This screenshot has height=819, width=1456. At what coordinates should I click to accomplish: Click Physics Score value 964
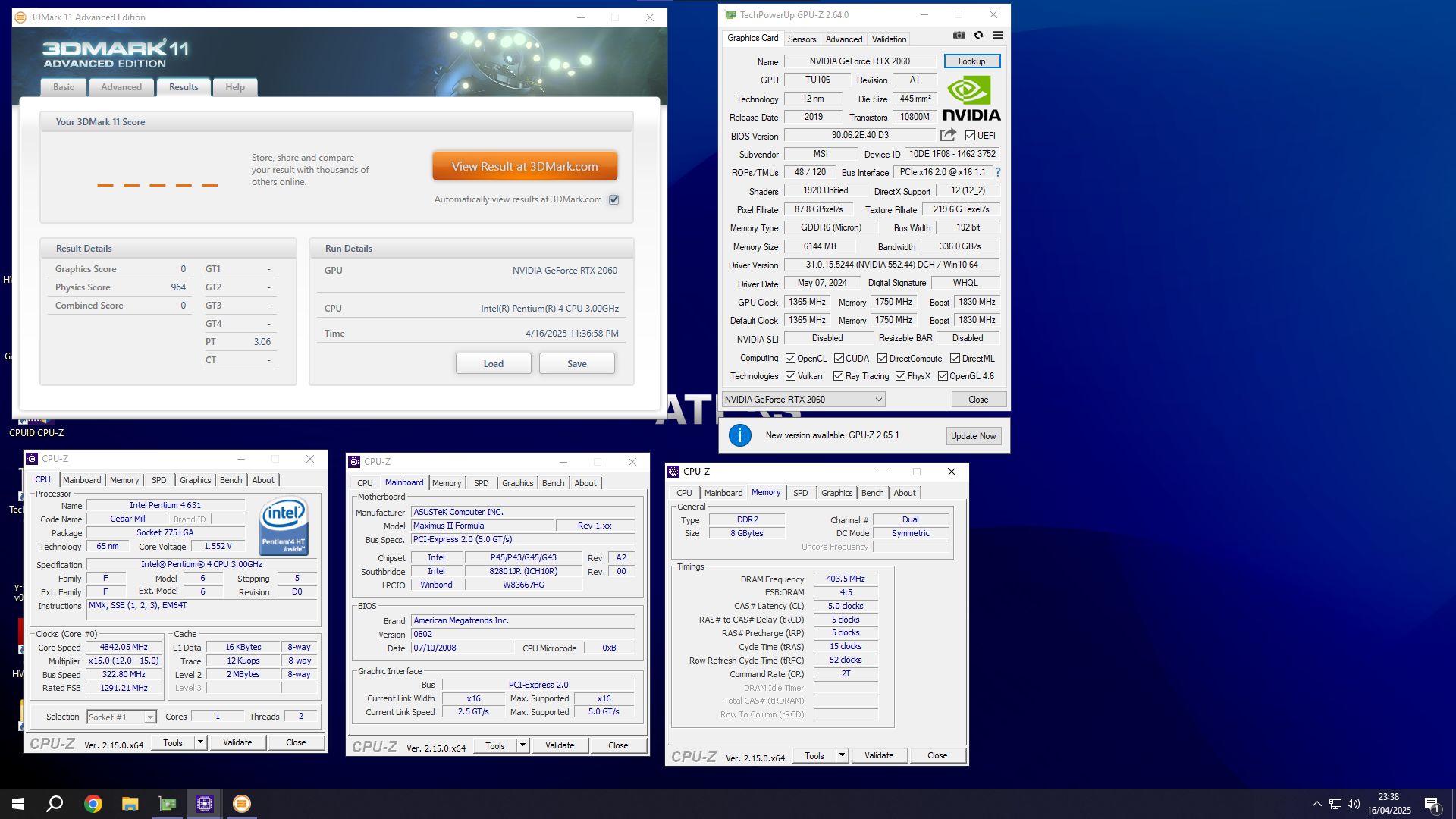178,287
